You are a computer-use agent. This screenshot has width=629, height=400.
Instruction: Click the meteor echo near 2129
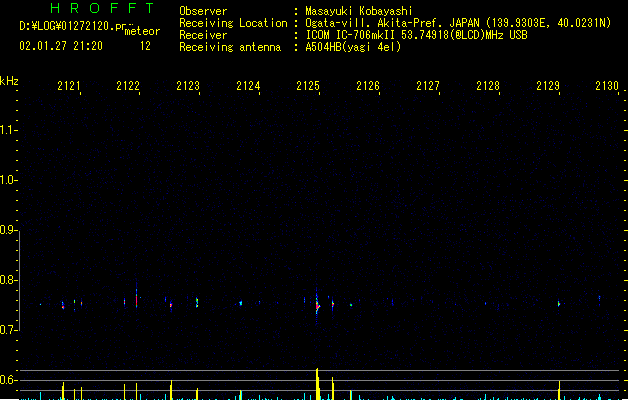tap(559, 304)
